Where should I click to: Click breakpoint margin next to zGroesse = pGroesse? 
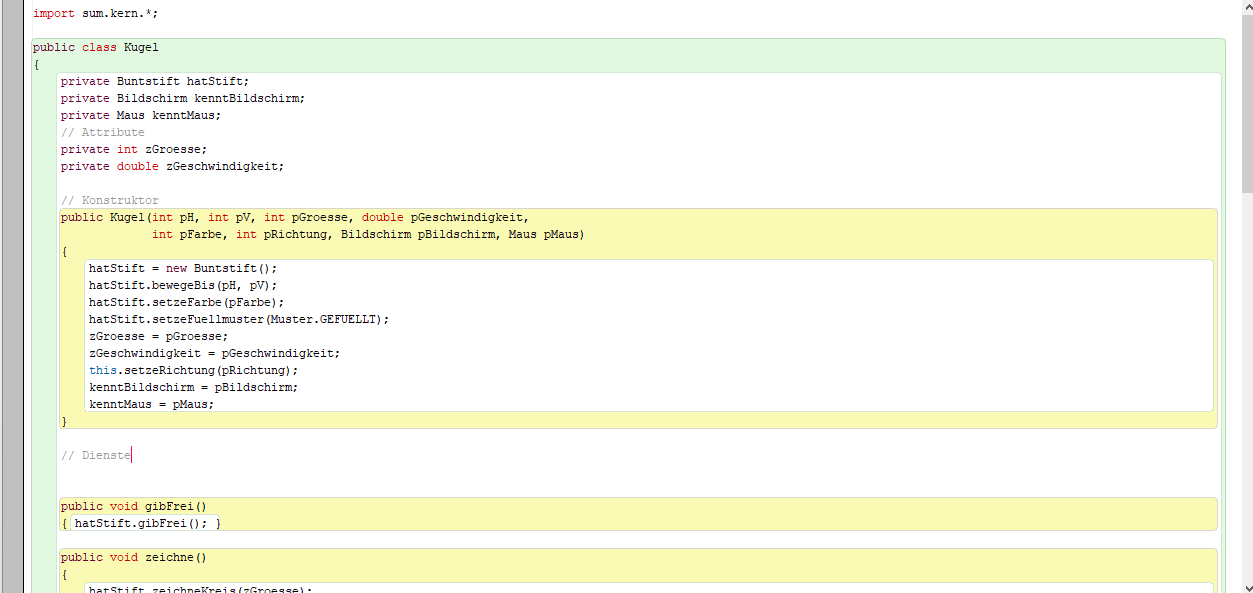tap(12, 336)
